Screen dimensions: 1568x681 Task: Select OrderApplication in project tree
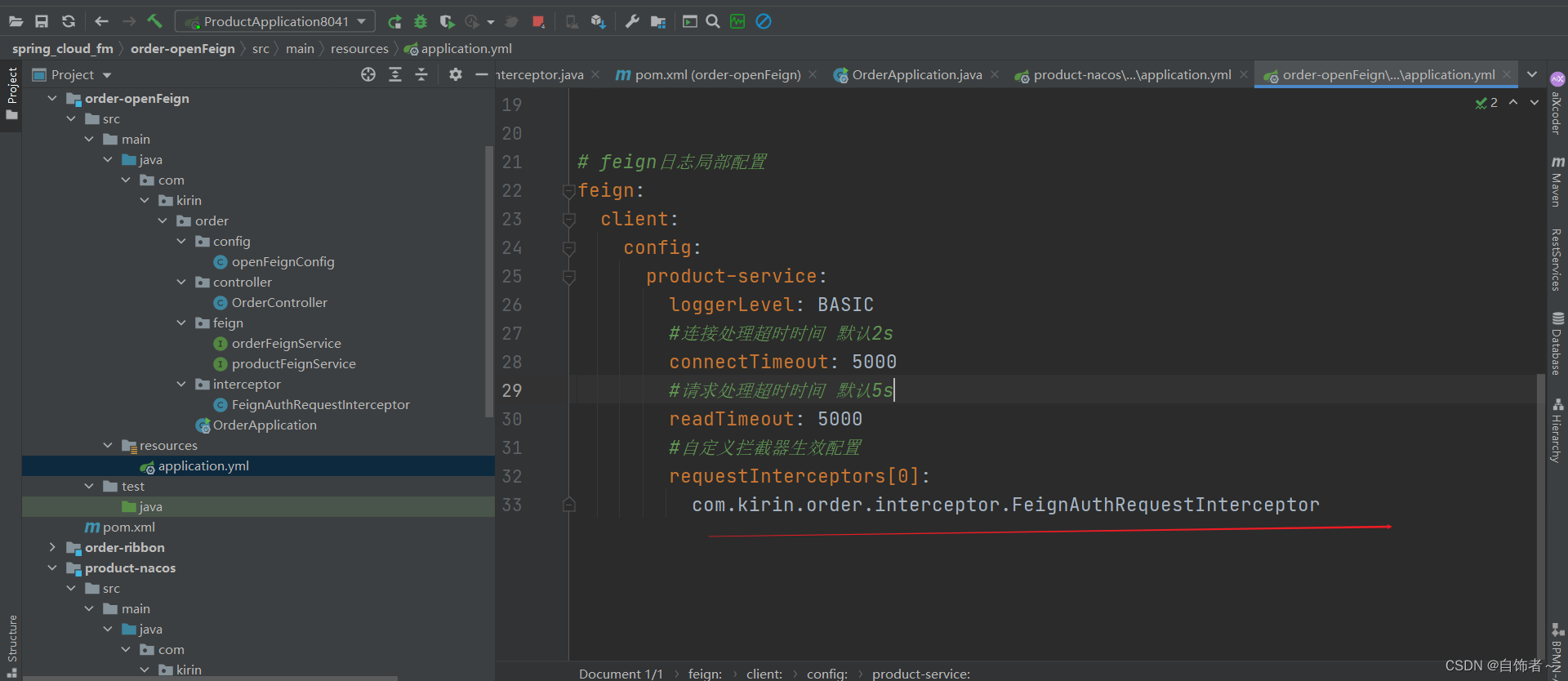tap(265, 425)
